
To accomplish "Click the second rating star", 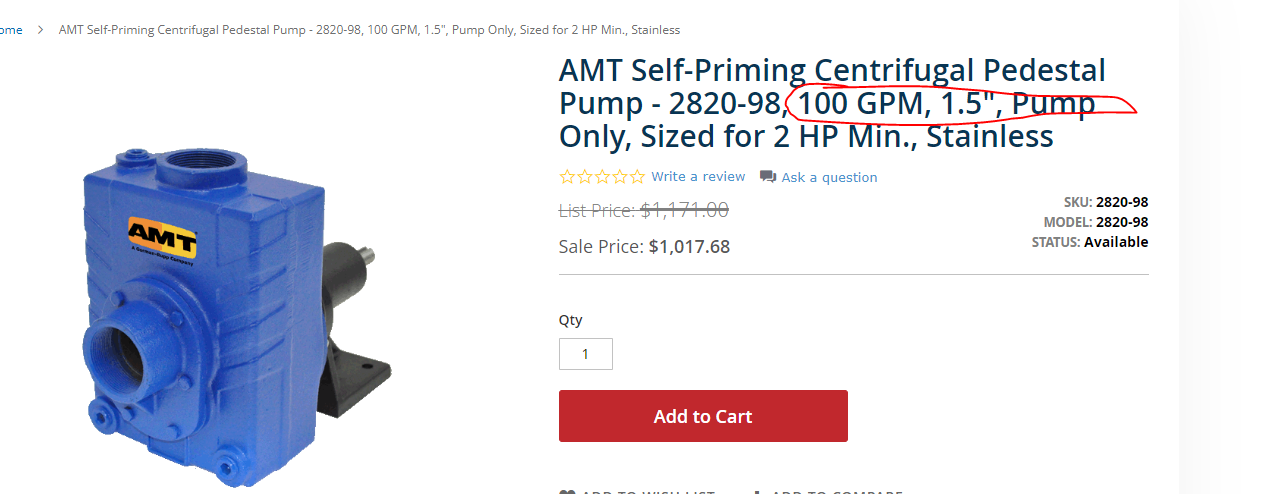I will tap(585, 177).
